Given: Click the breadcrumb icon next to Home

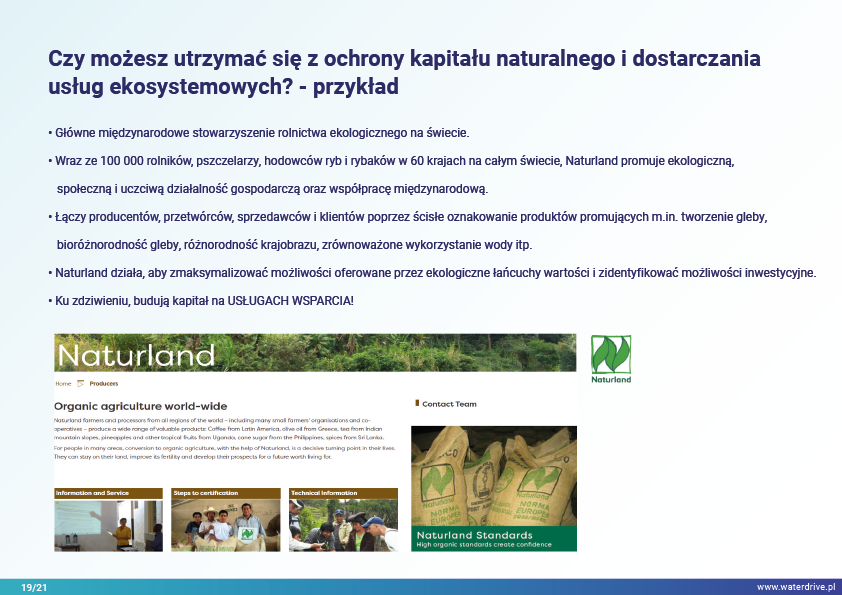Looking at the screenshot, I should coord(80,383).
